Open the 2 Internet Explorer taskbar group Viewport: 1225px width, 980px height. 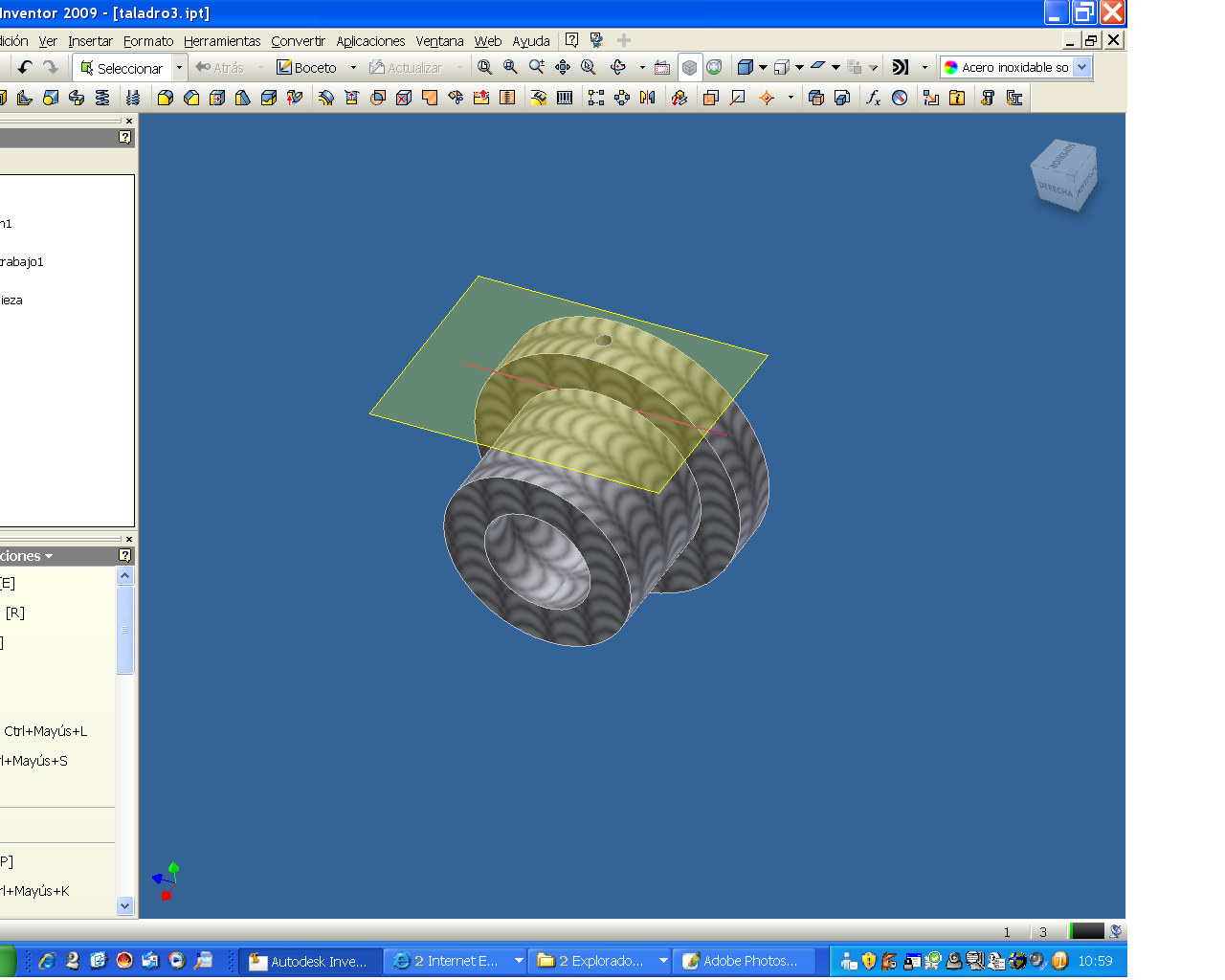(456, 961)
